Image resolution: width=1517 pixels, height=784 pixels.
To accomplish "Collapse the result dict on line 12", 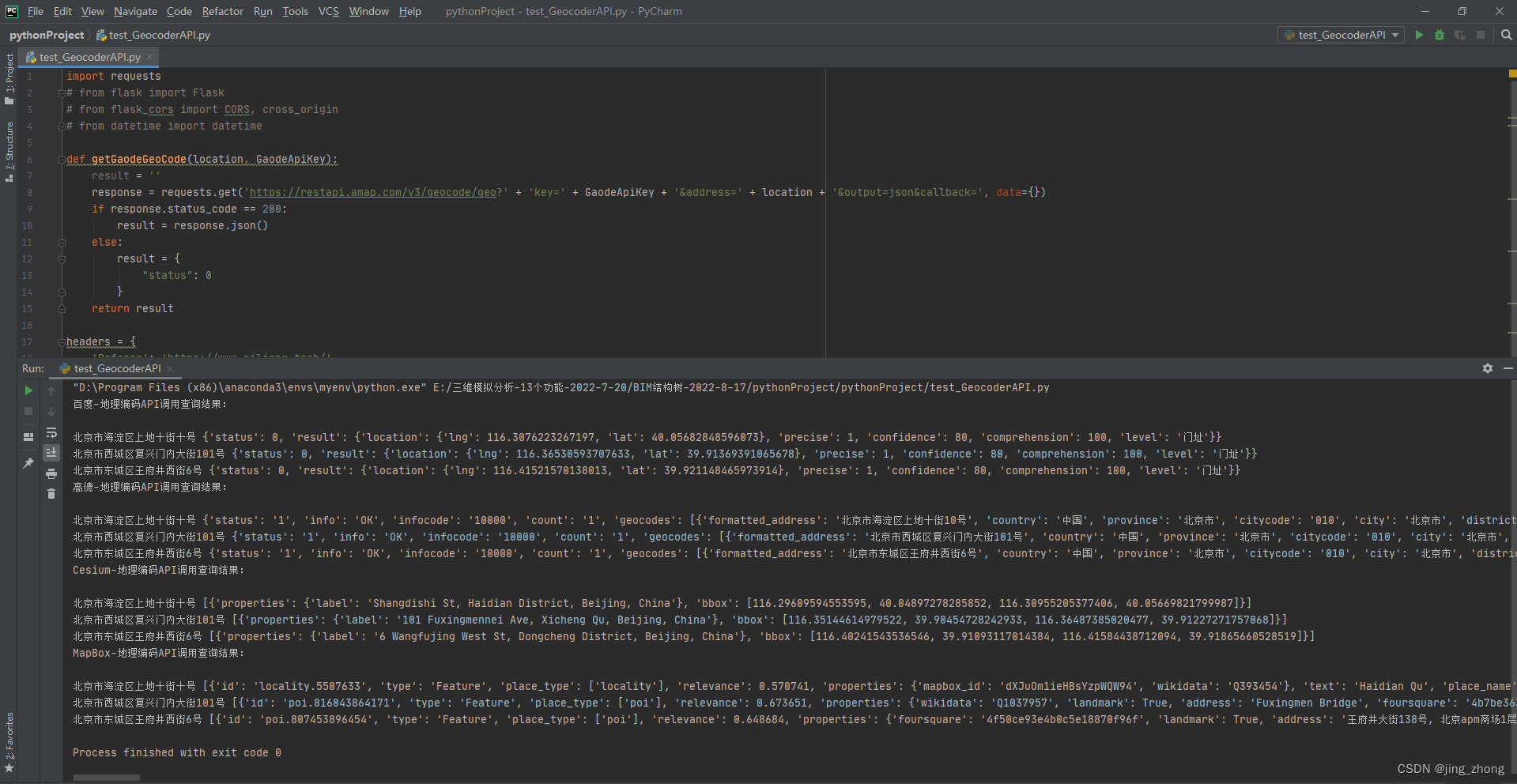I will click(x=62, y=258).
